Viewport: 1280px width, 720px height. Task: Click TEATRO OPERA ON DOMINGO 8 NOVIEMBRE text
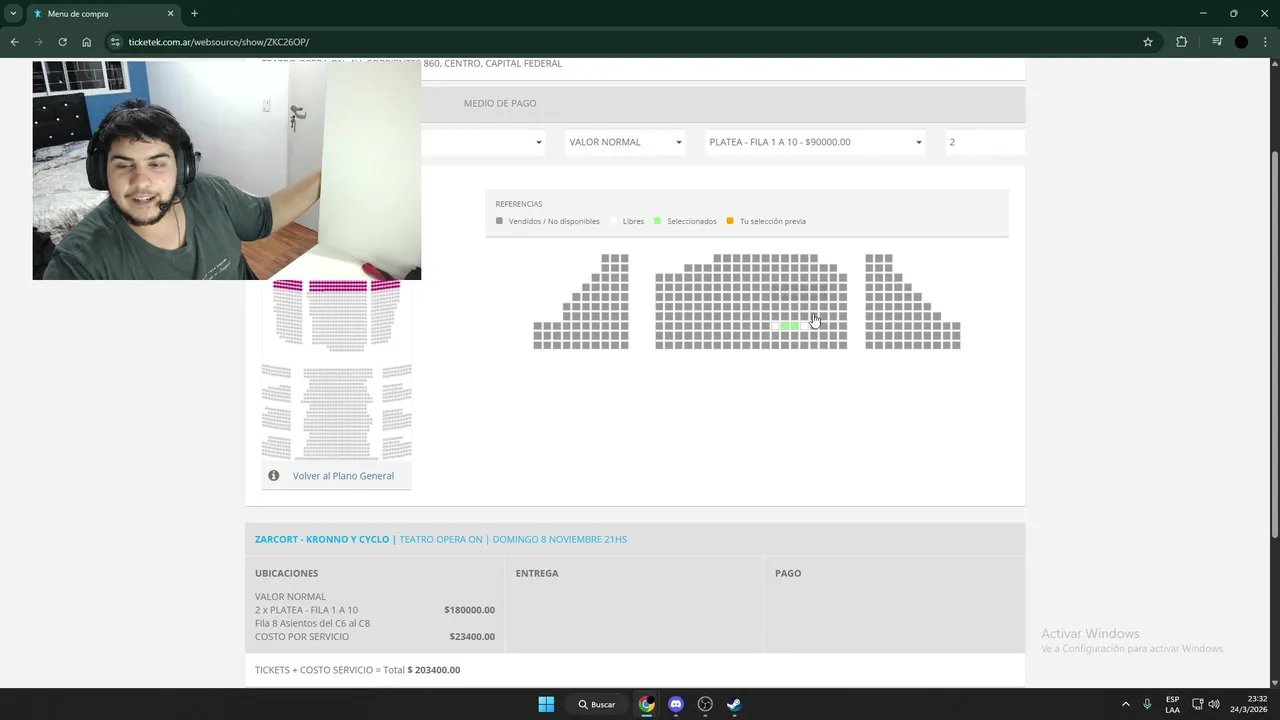click(x=513, y=539)
